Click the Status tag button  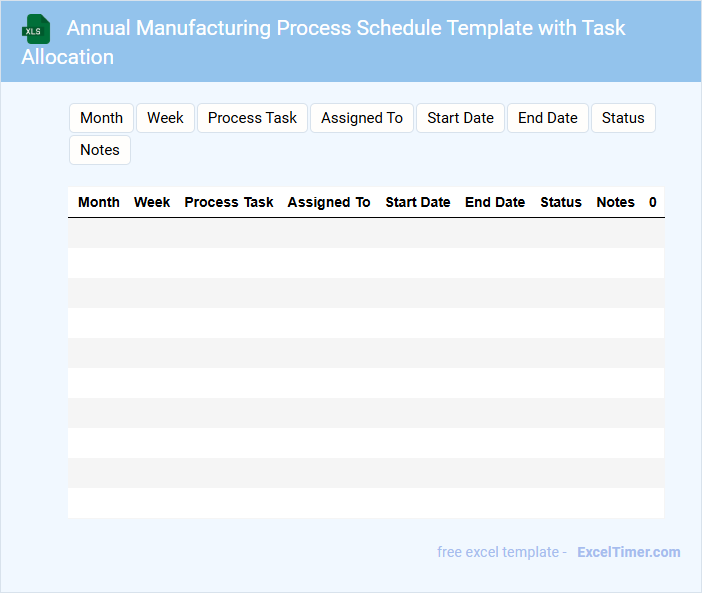(623, 118)
